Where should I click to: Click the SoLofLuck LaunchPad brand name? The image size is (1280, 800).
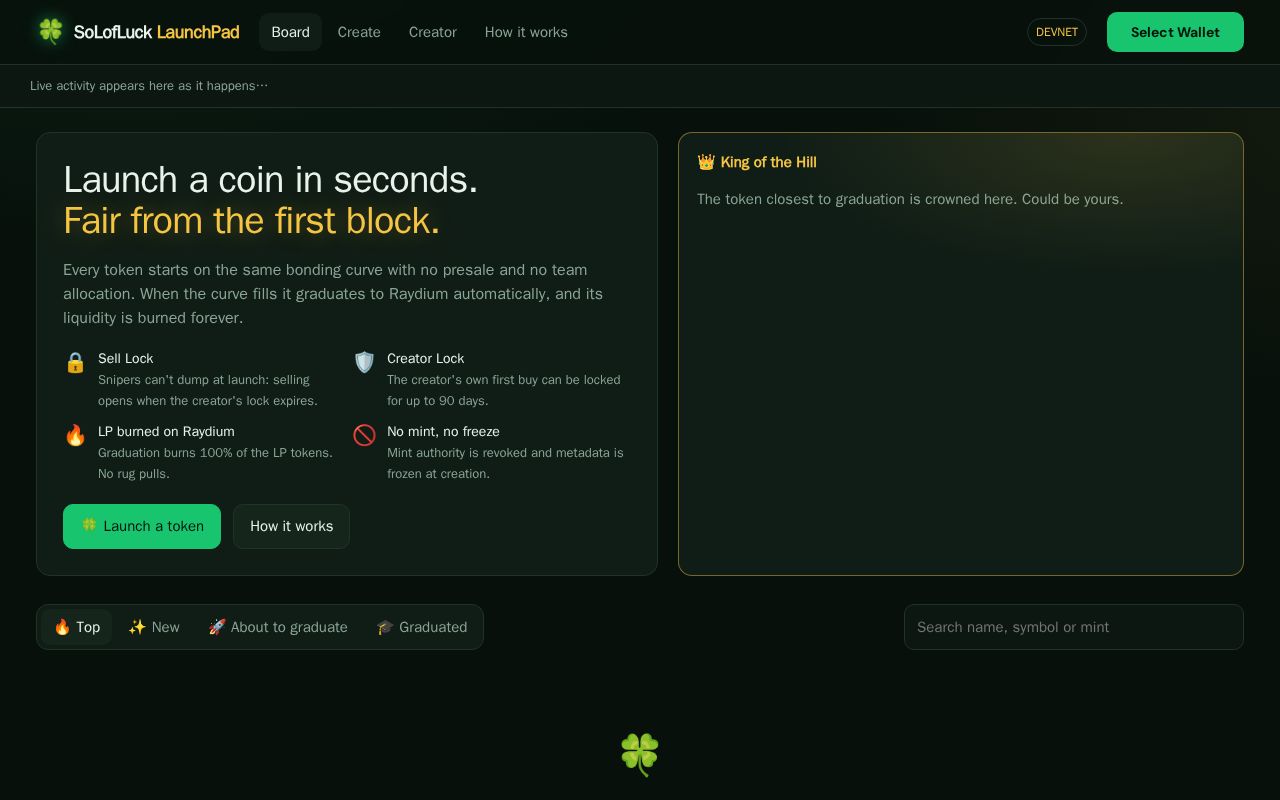[156, 32]
